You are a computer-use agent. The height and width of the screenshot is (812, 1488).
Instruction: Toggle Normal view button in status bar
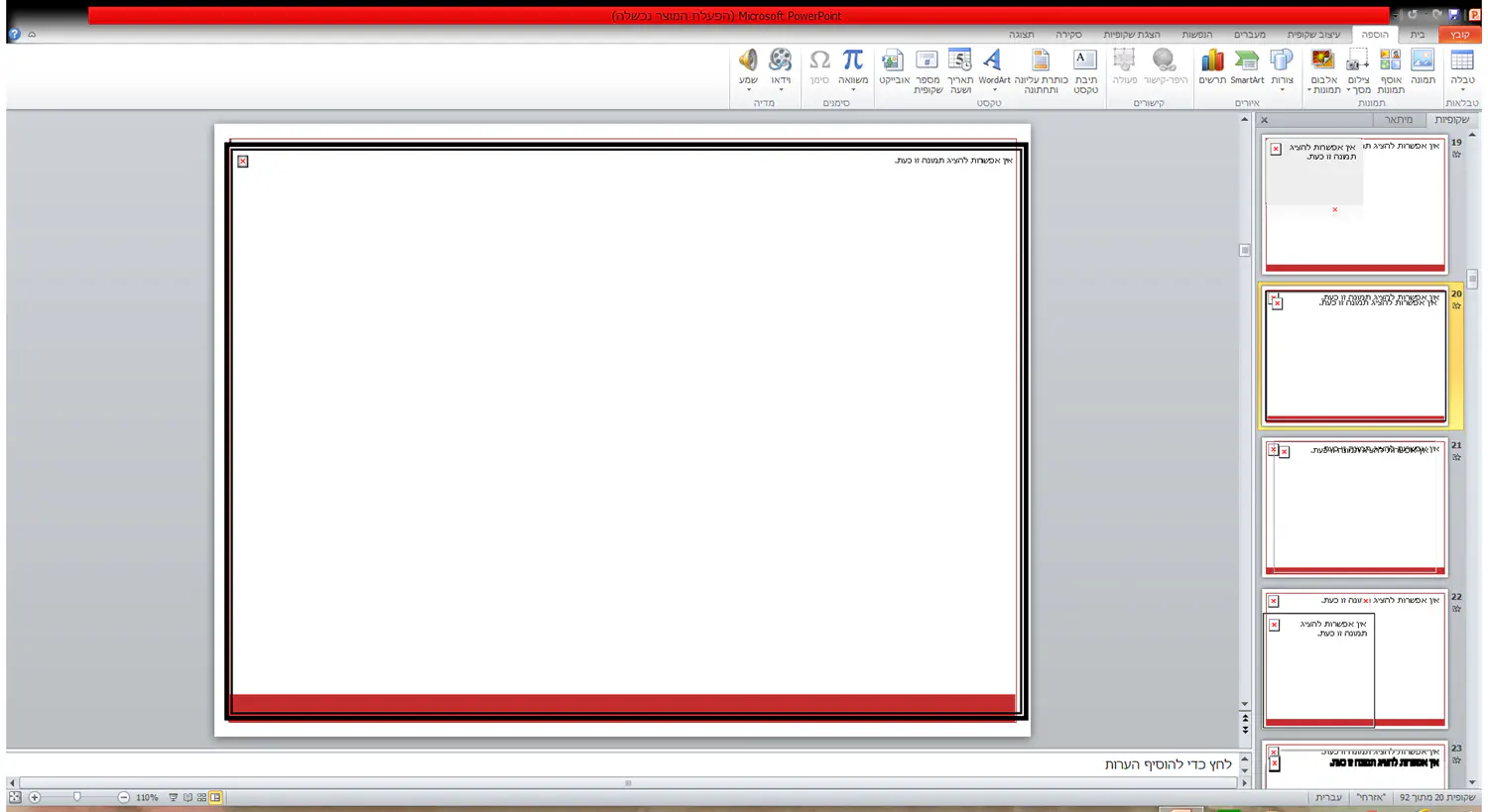(215, 797)
